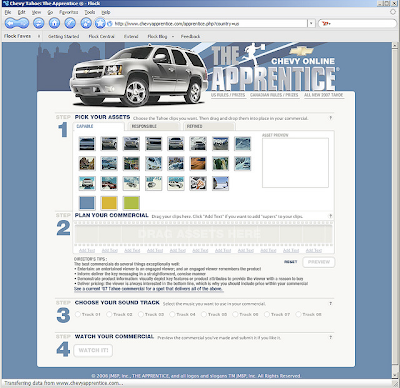Expand the Flock Blog bookmark dropdown arrow

point(173,36)
